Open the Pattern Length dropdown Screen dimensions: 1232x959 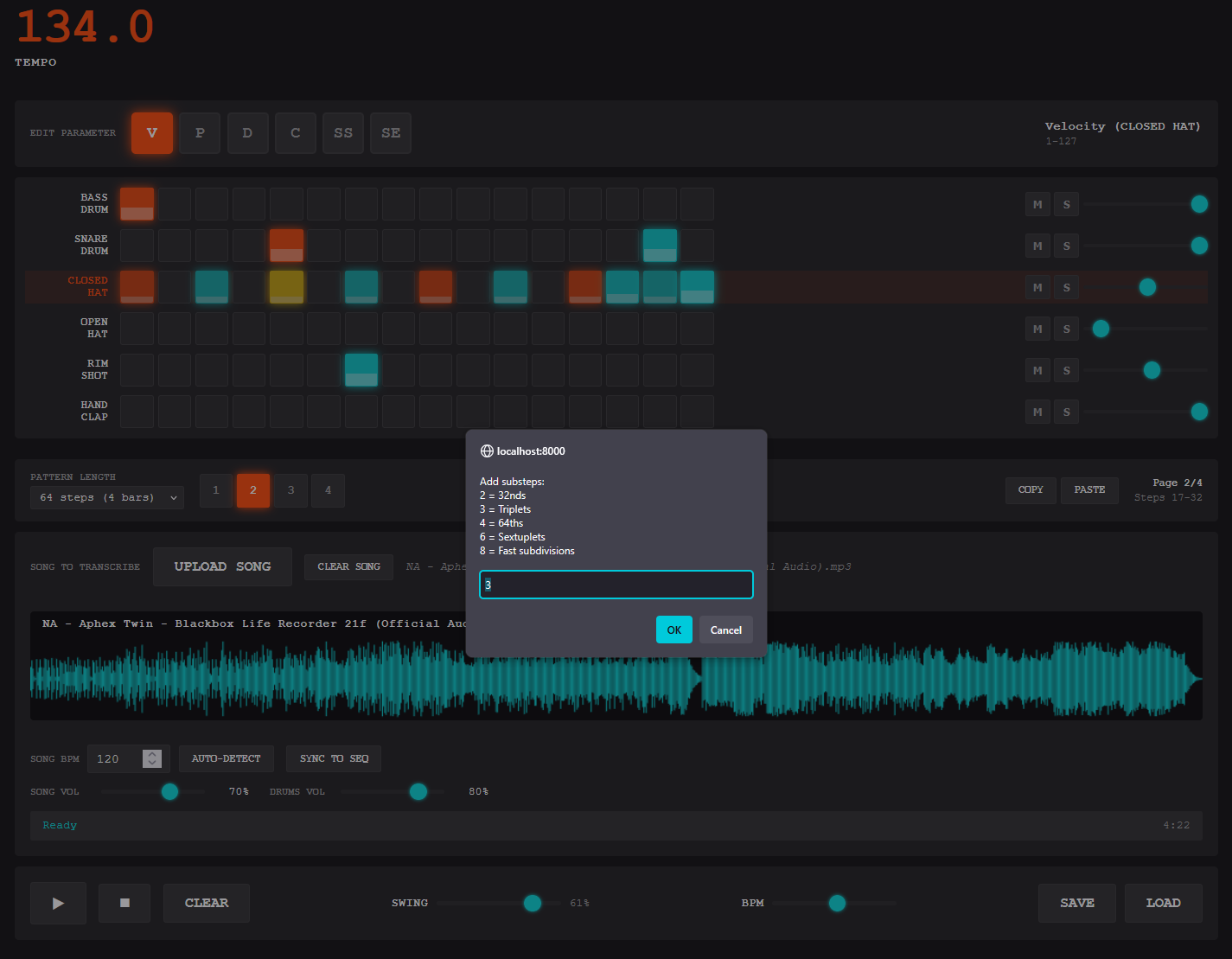click(x=107, y=498)
